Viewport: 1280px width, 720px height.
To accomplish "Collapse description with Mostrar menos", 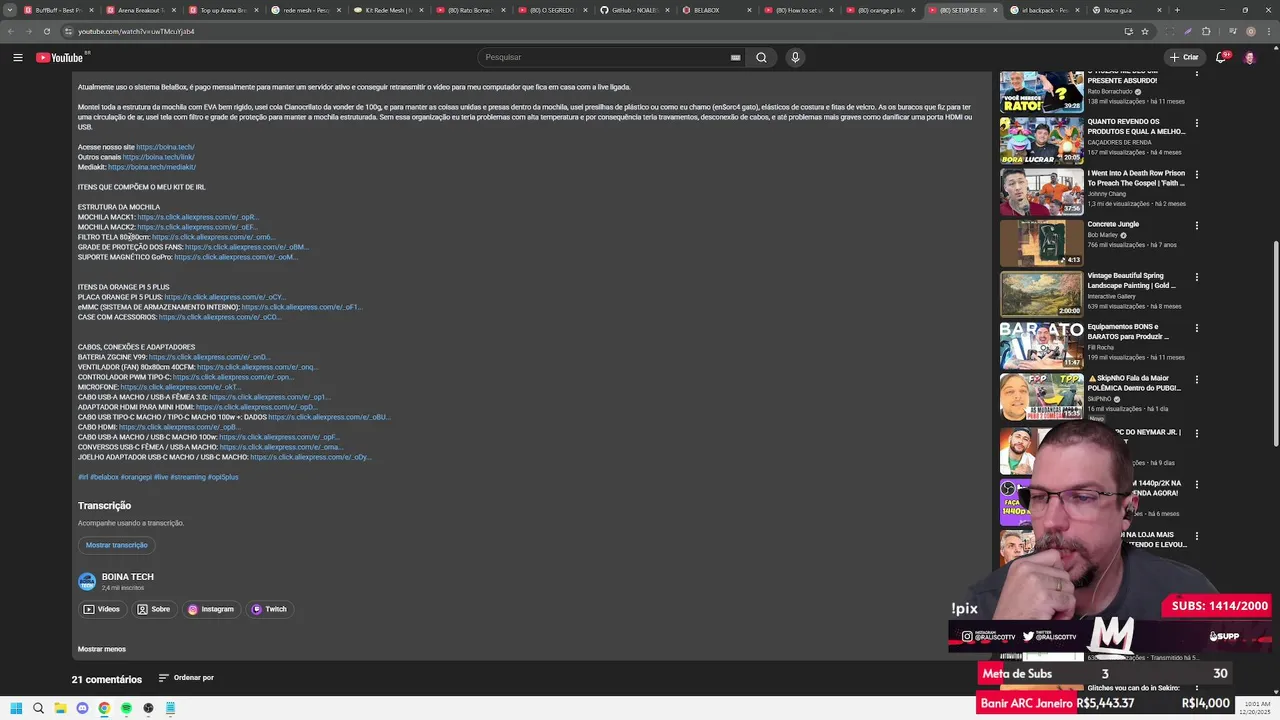I will [102, 649].
